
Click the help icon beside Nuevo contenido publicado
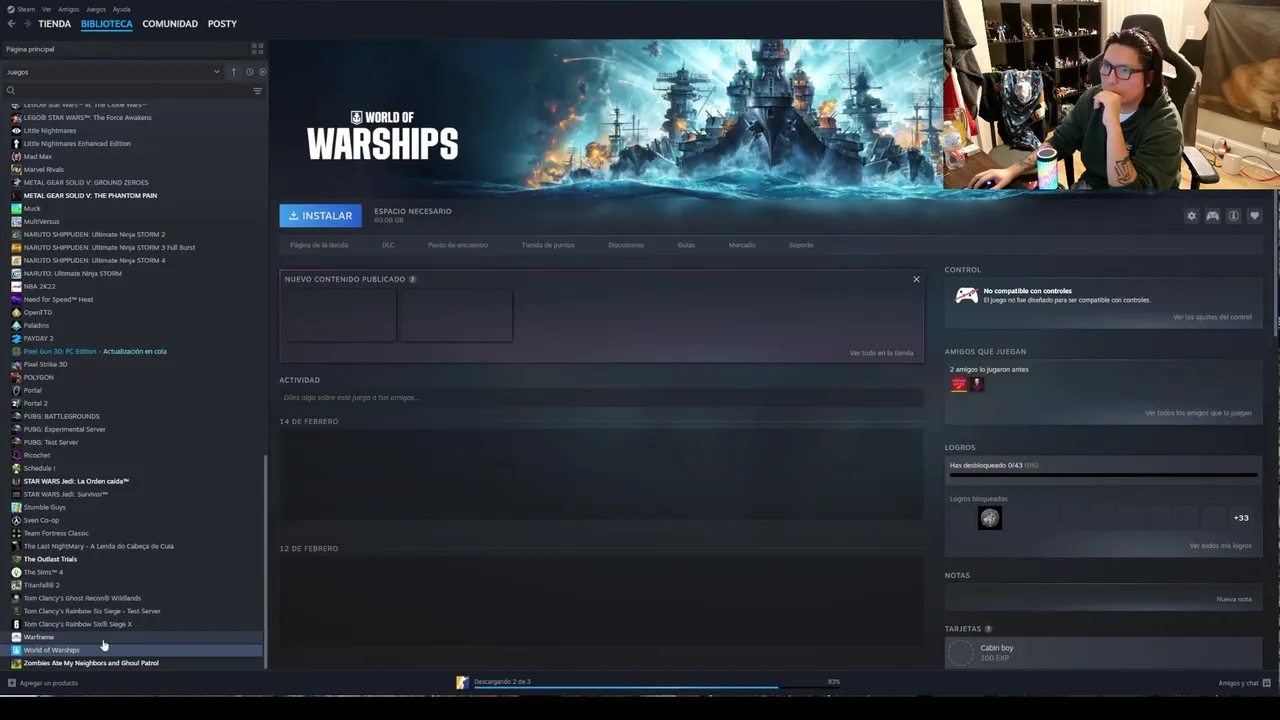412,279
